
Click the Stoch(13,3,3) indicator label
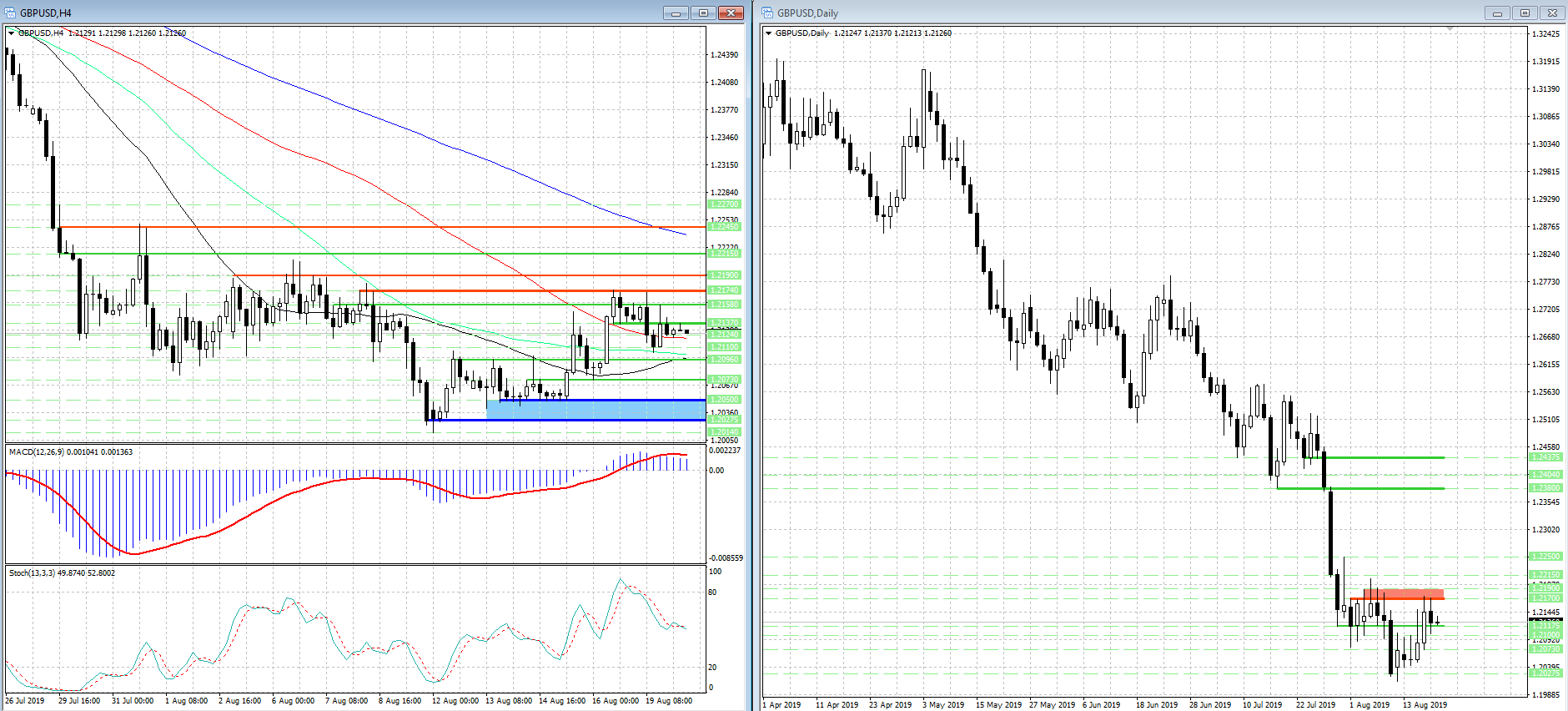[62, 573]
